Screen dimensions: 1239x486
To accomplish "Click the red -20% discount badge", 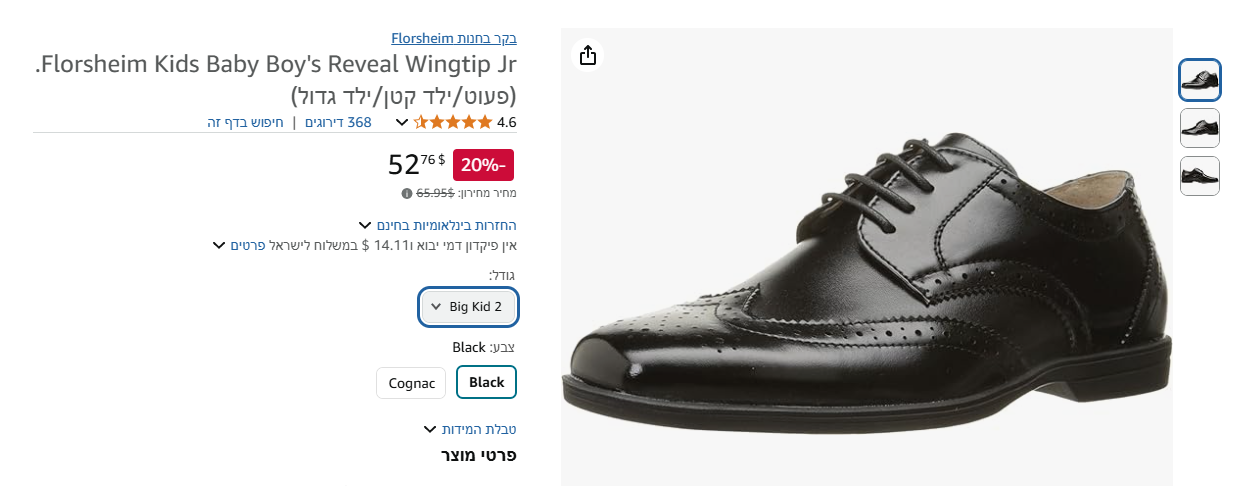I will click(x=483, y=164).
